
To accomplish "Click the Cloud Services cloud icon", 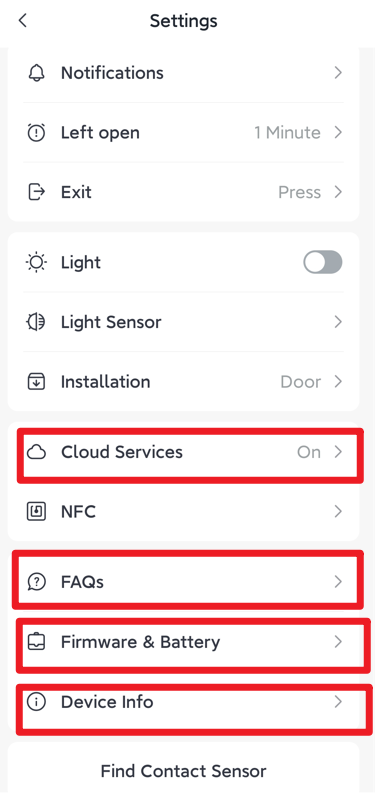I will (36, 452).
